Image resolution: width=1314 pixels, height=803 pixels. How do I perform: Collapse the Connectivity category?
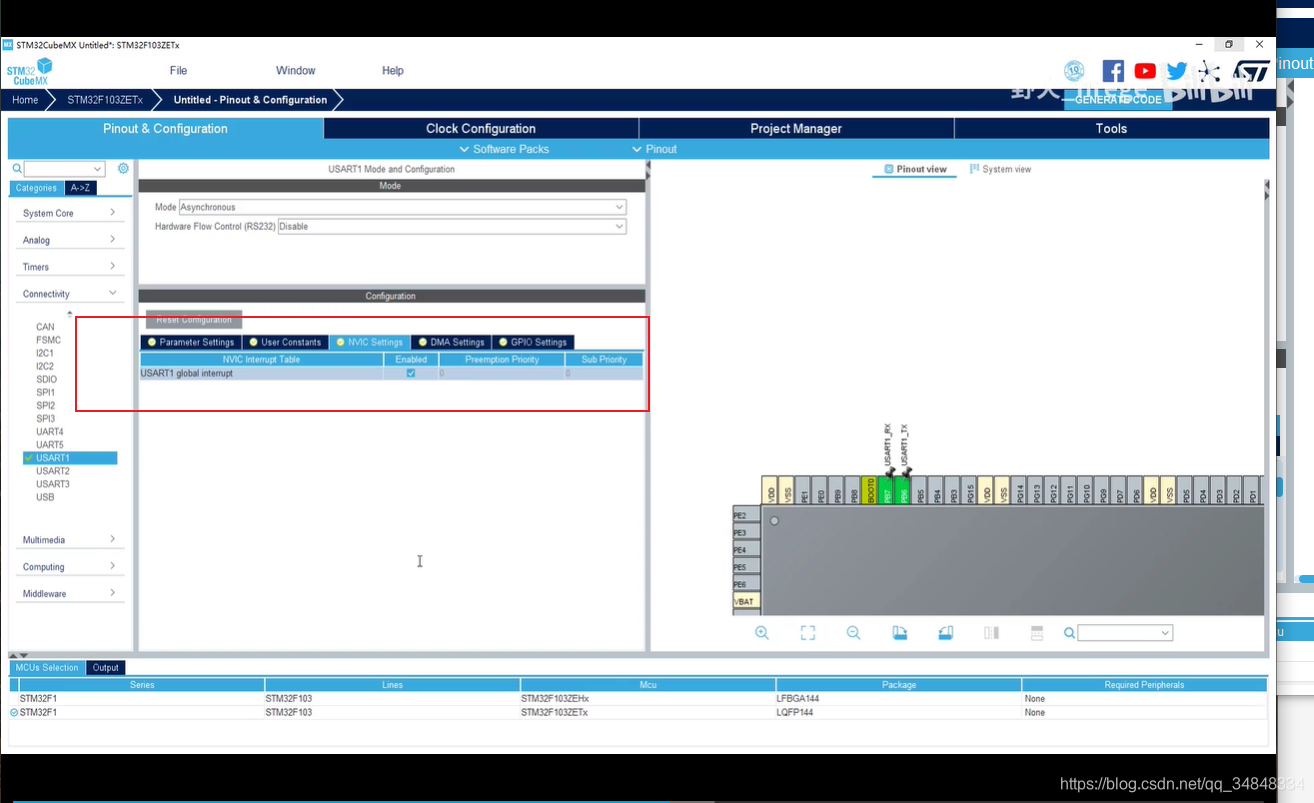pyautogui.click(x=69, y=294)
